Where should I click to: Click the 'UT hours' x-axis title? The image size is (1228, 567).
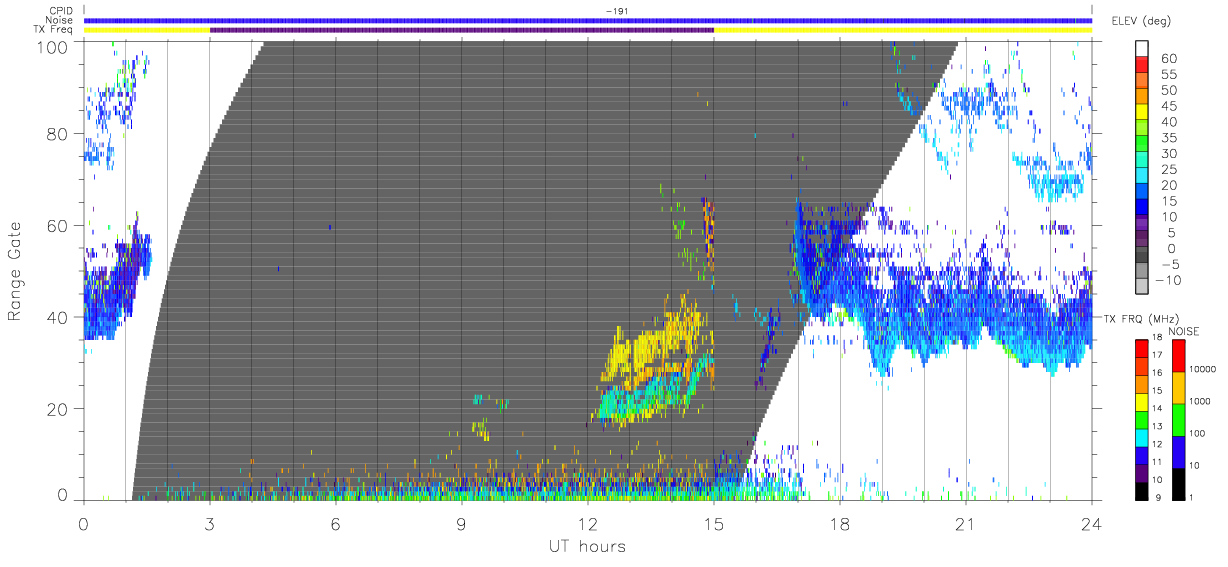point(587,547)
